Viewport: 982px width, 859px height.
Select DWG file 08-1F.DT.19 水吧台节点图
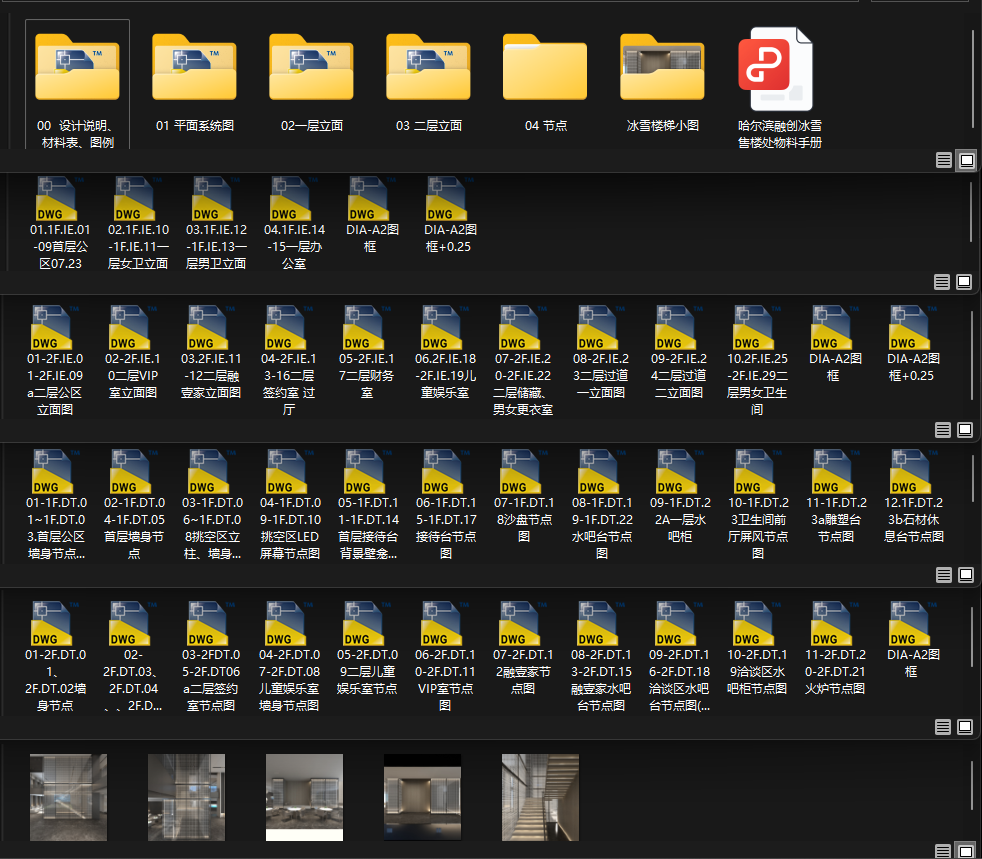(602, 505)
